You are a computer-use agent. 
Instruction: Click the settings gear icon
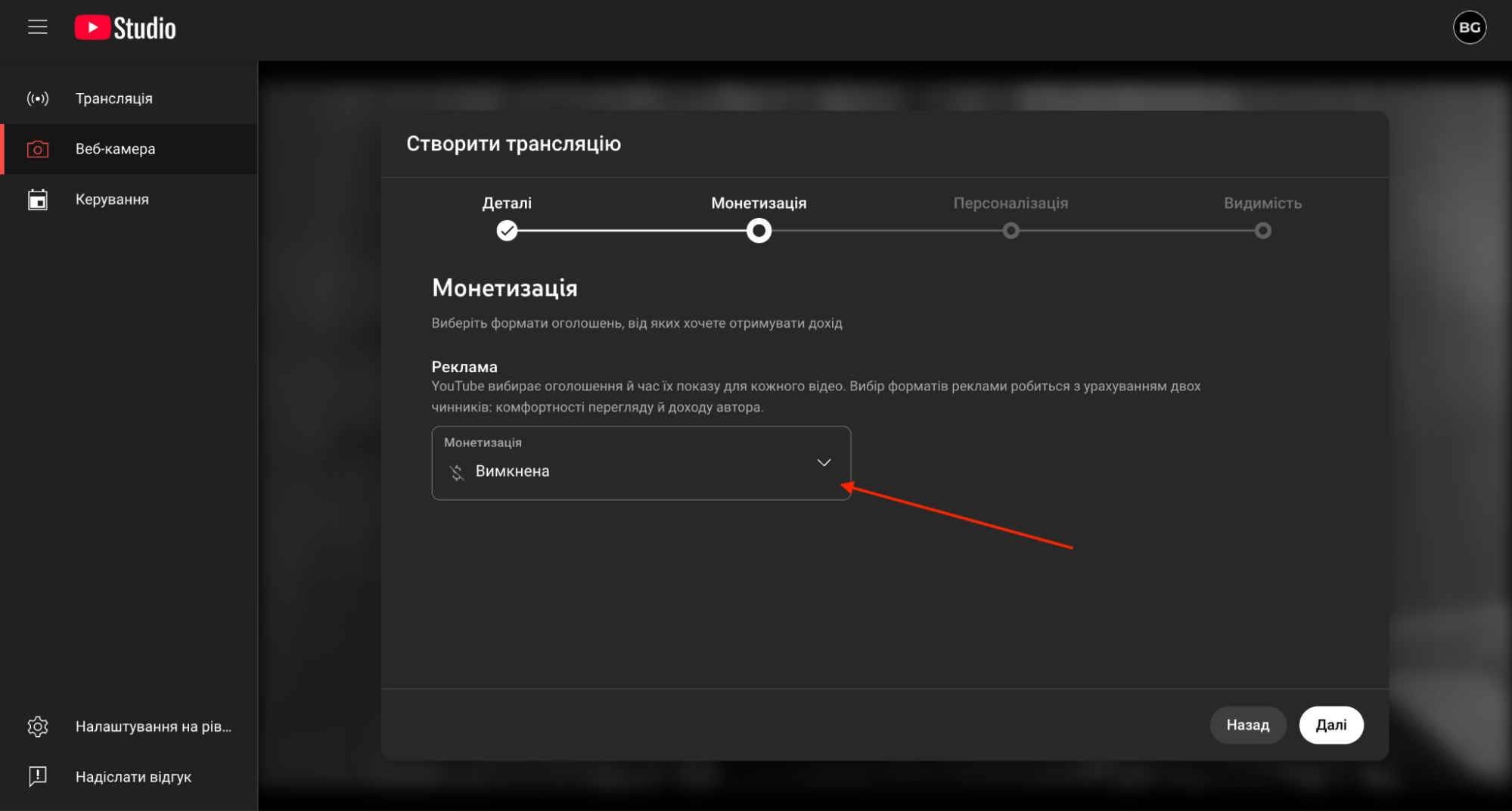(38, 726)
